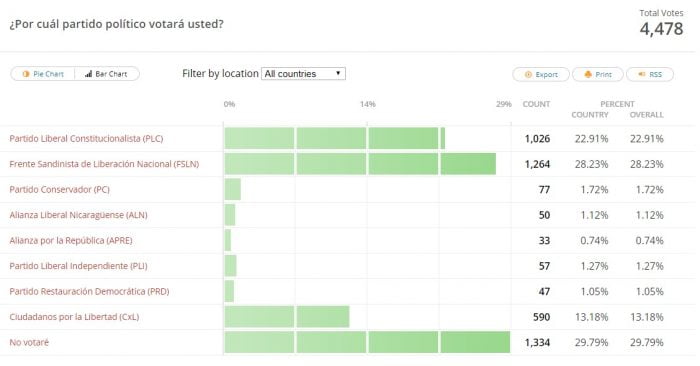Click the RSS feed icon
Screen dimensions: 700x366
pos(642,74)
